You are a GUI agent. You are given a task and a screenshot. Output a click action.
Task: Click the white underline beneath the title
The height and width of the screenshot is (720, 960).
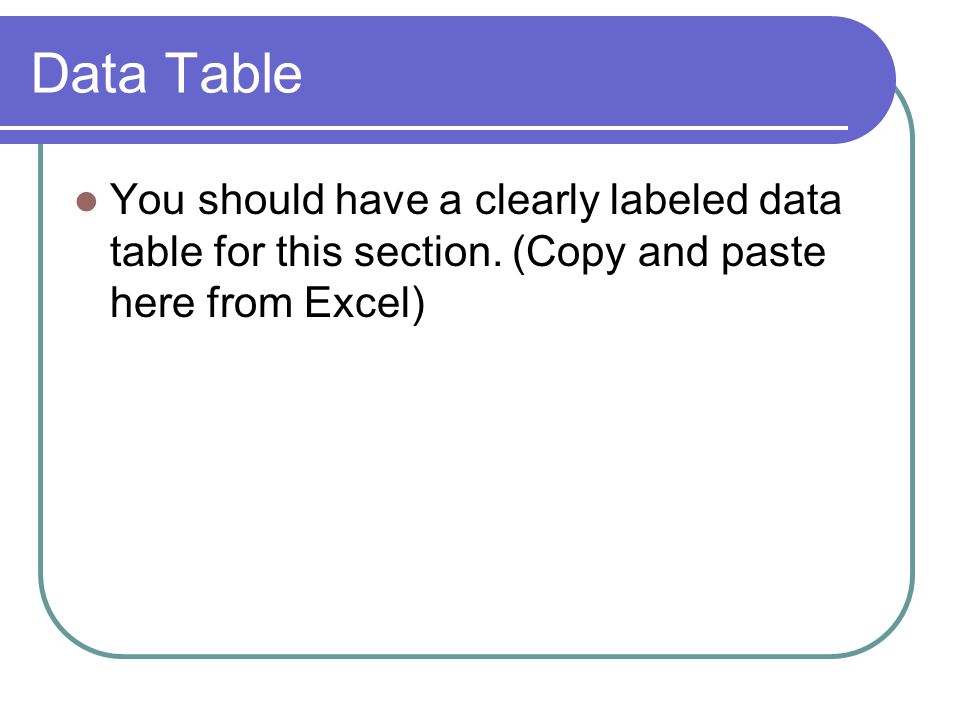point(424,128)
